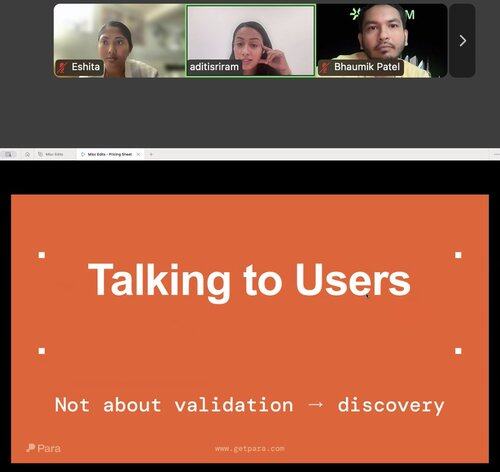The height and width of the screenshot is (472, 500).
Task: Click the aditisriram name label
Action: pos(214,67)
